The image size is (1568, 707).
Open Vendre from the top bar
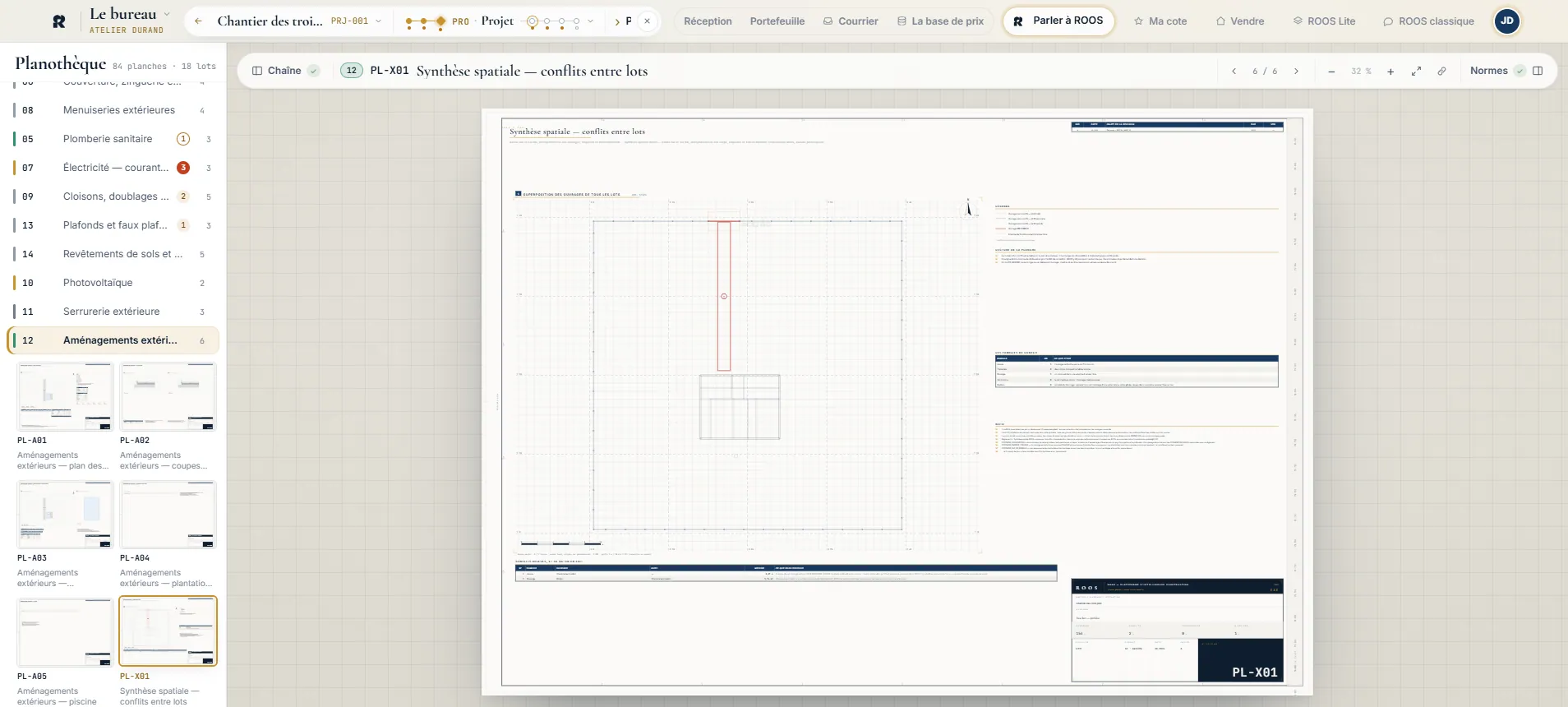coord(1240,21)
